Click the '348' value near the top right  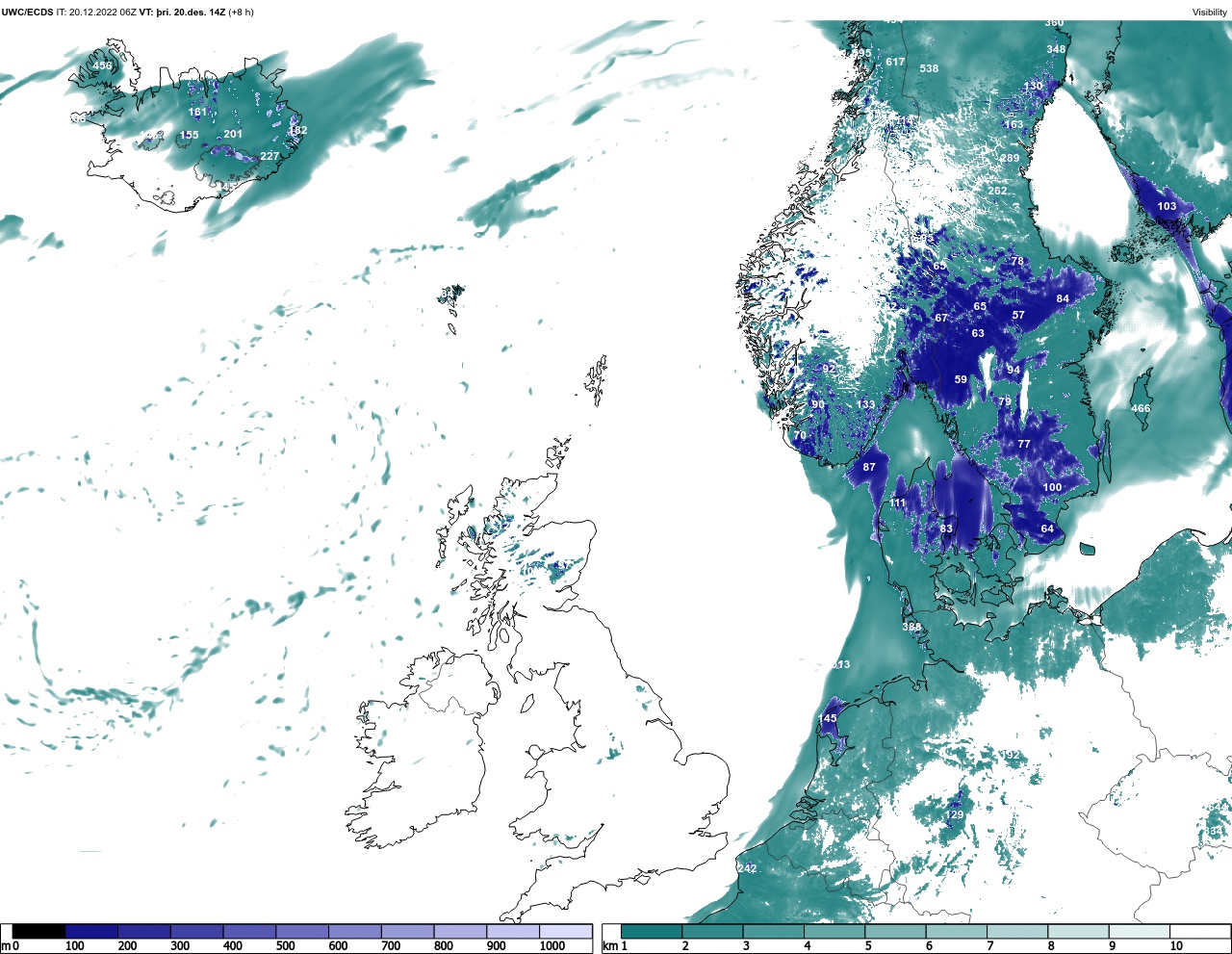click(1056, 49)
